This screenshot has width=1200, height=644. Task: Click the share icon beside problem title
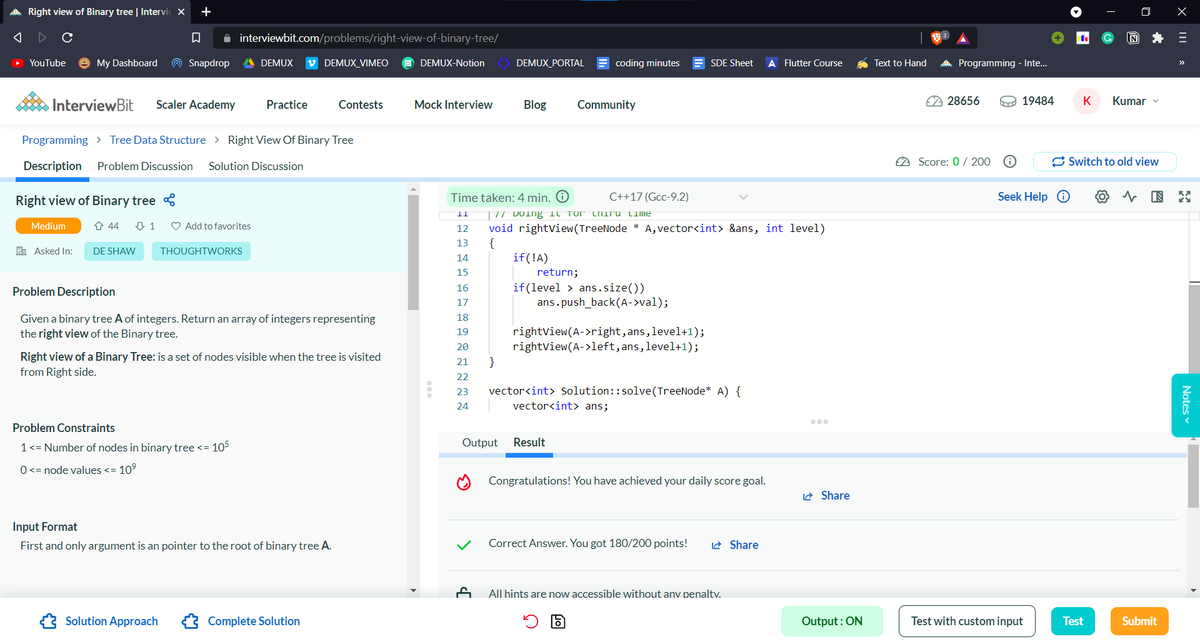point(169,200)
